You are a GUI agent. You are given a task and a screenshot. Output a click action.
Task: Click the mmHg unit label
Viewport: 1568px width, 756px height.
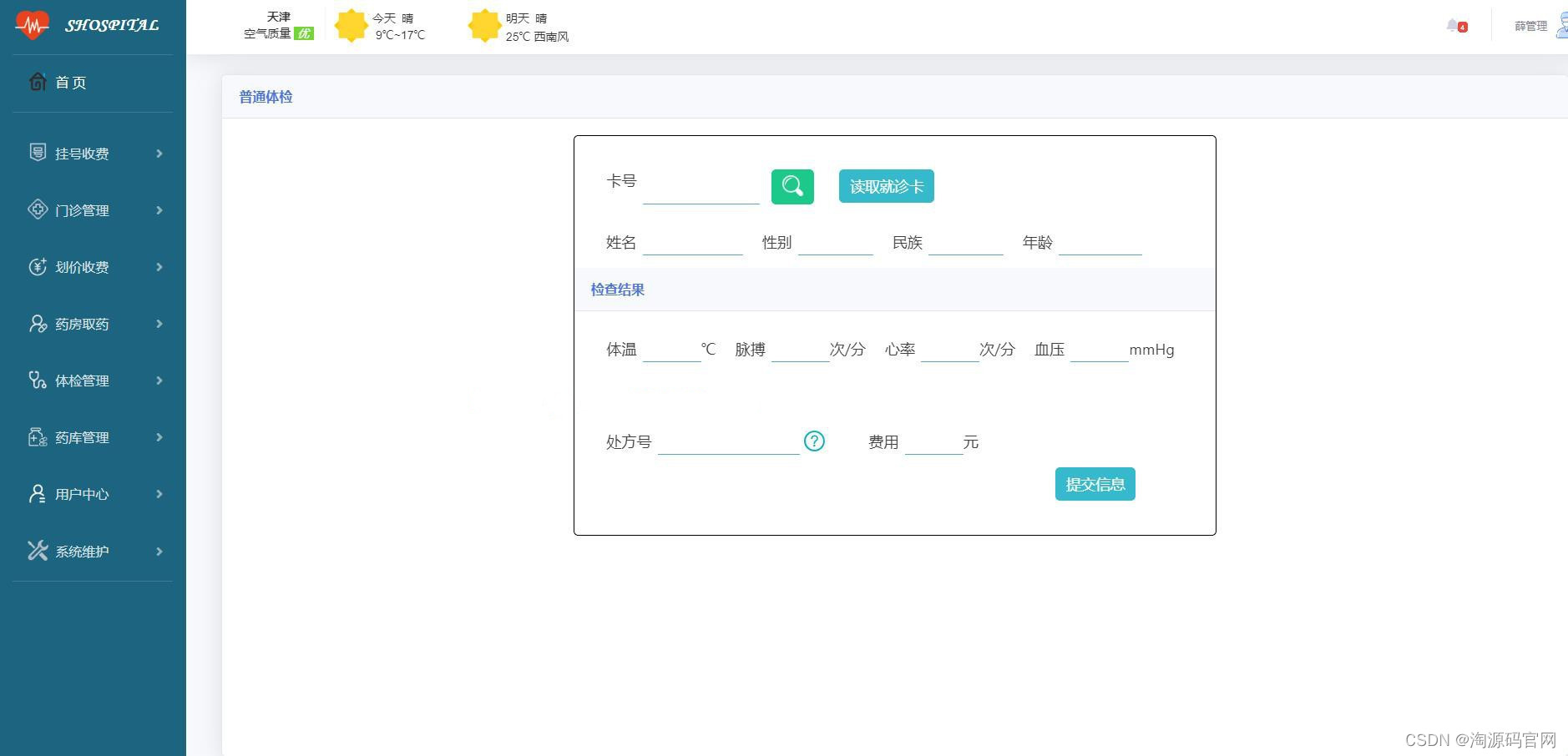(x=1152, y=350)
